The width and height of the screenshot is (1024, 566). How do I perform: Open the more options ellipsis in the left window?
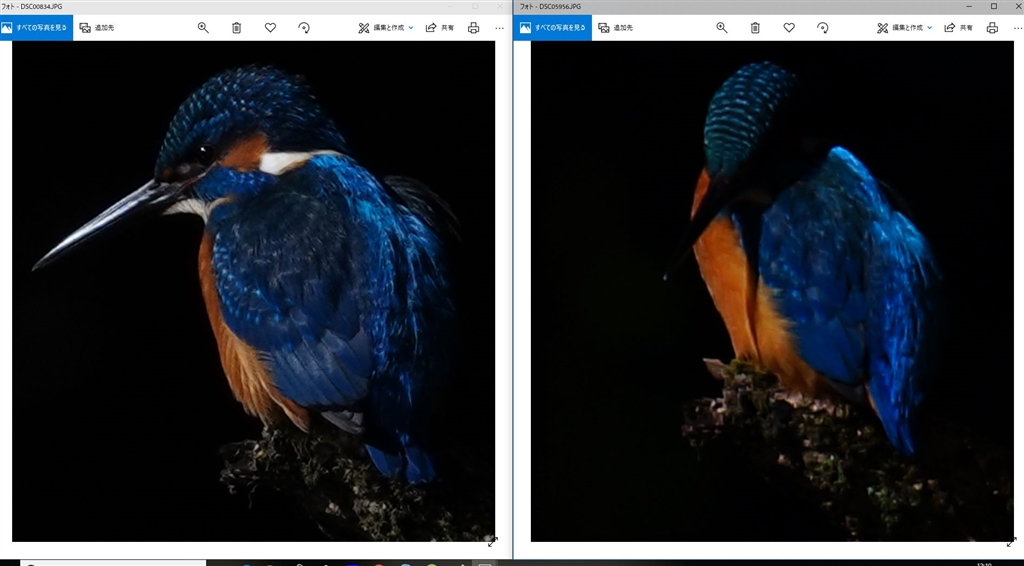(500, 28)
